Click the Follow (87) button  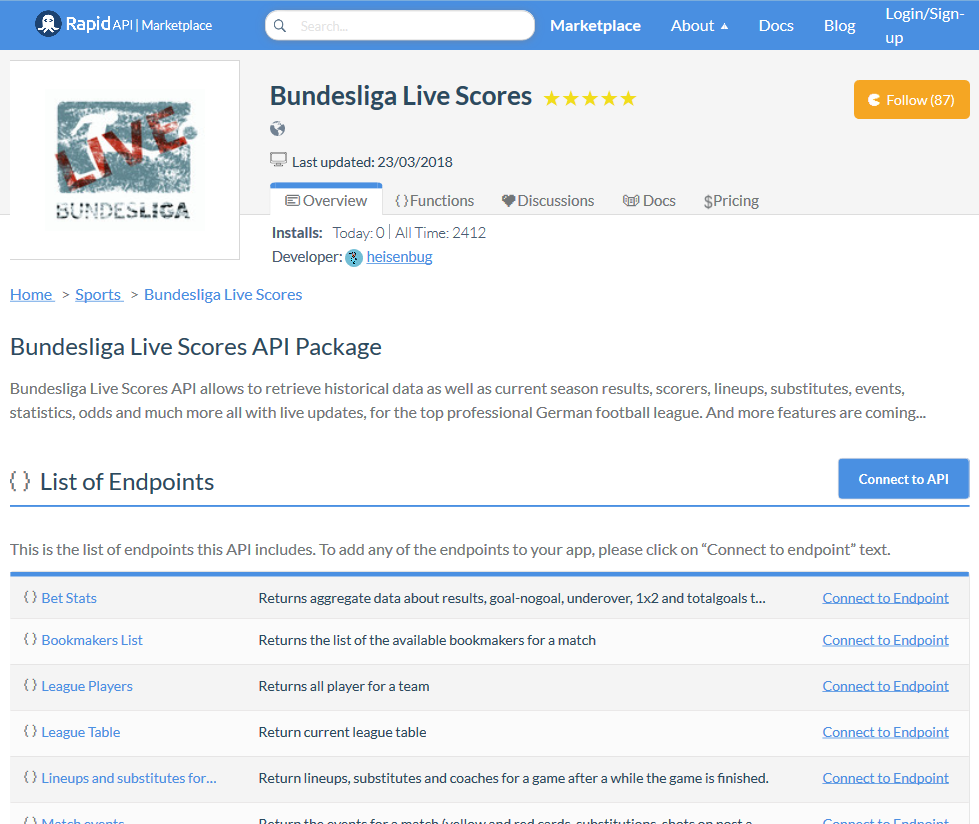[x=912, y=99]
